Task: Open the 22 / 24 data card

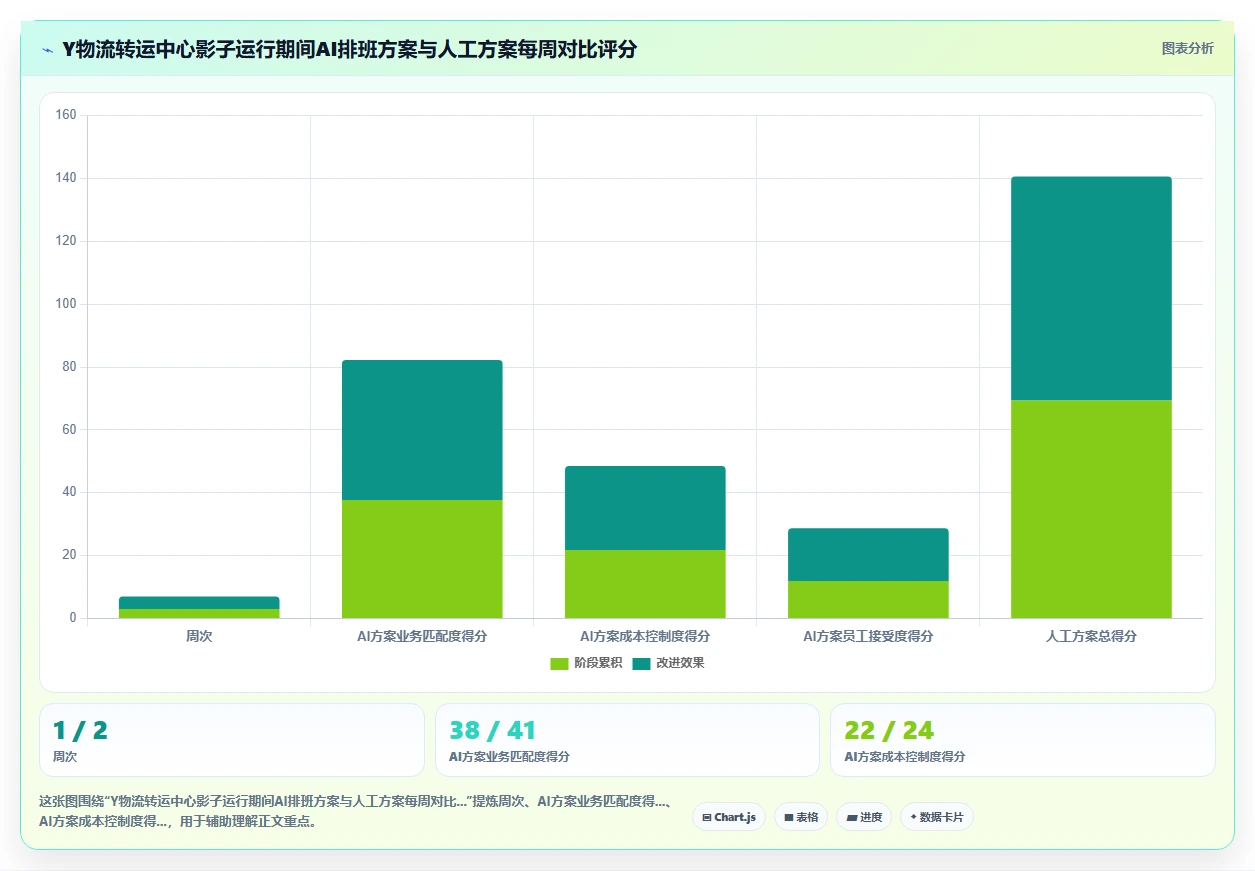Action: pos(1023,740)
